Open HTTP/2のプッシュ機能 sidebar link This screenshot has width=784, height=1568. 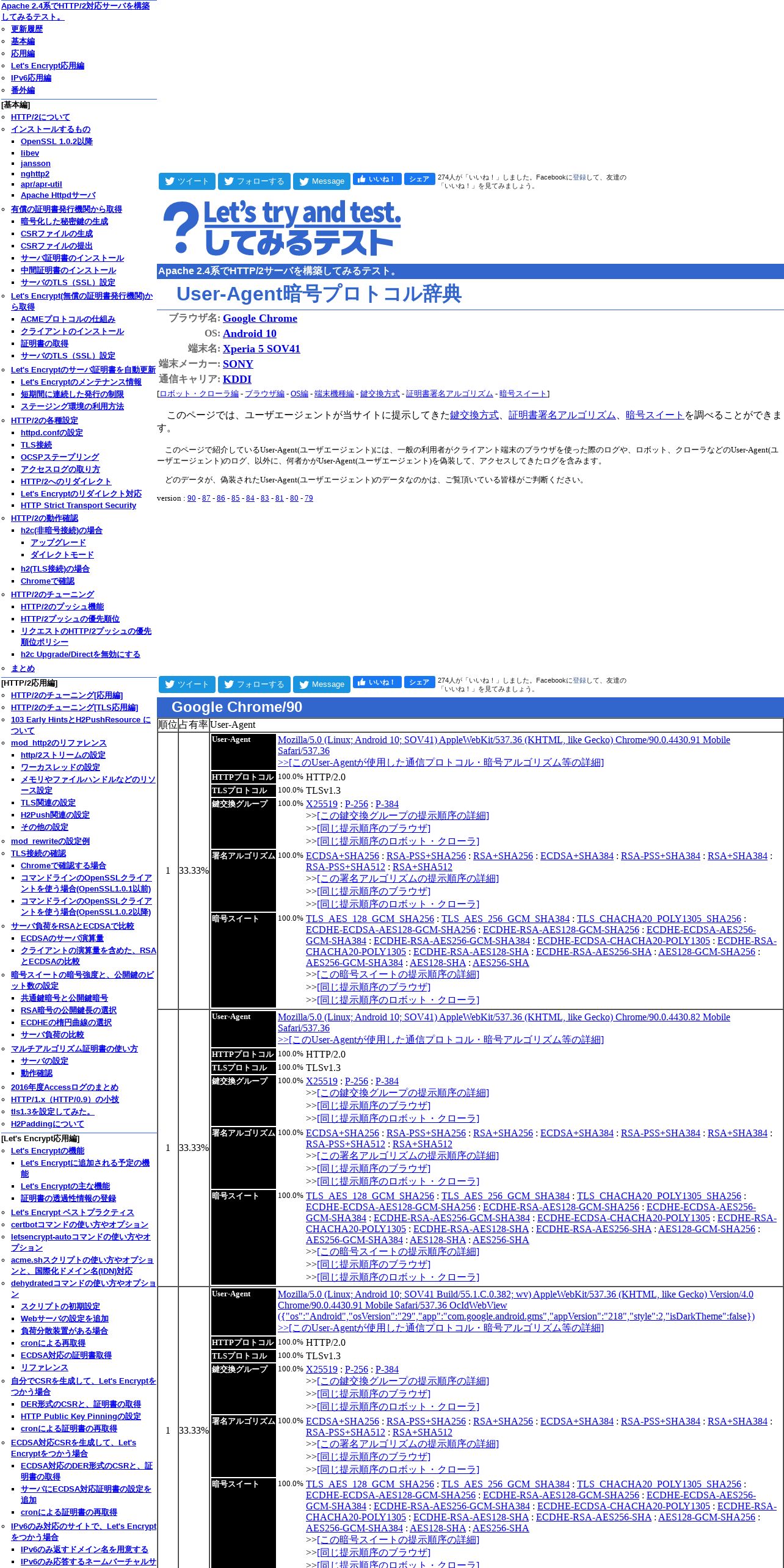(x=62, y=607)
